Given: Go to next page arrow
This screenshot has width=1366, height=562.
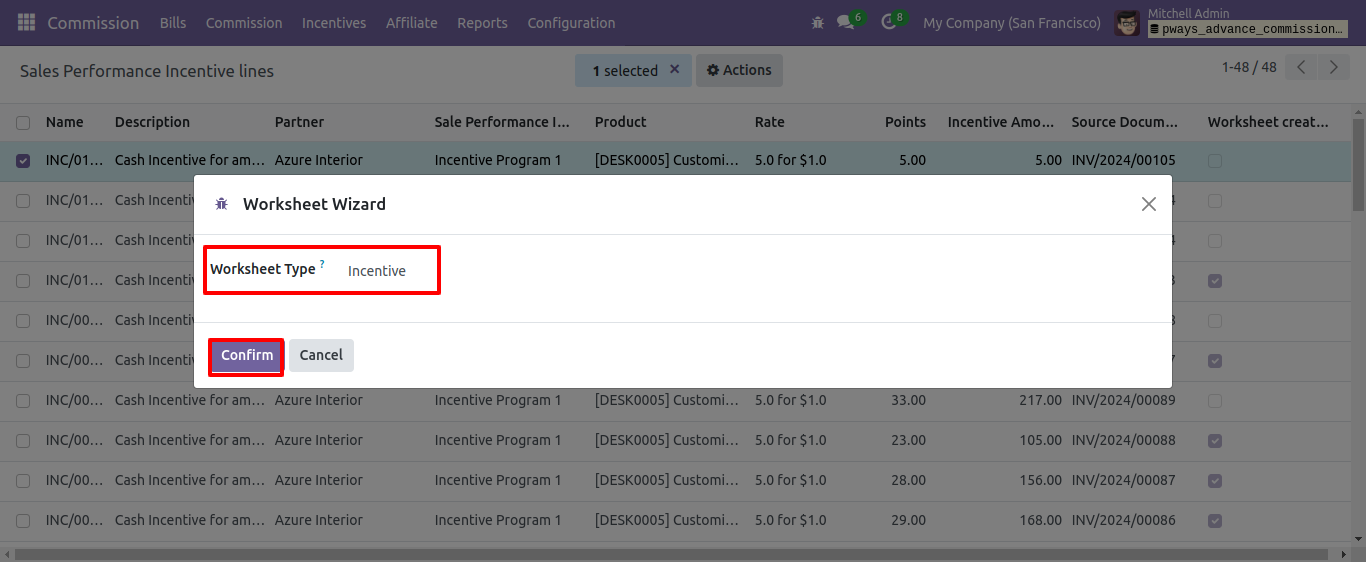Looking at the screenshot, I should [1334, 68].
